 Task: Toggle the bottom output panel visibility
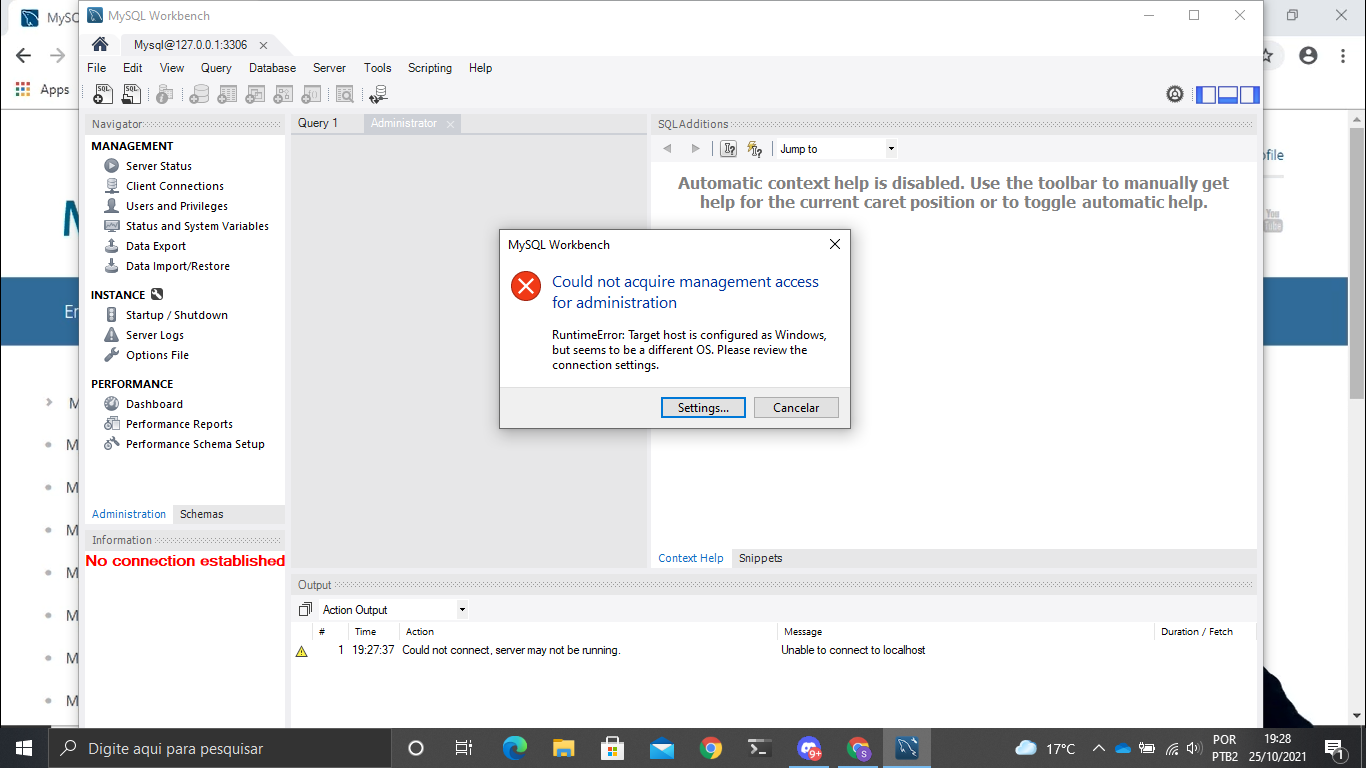tap(1228, 95)
